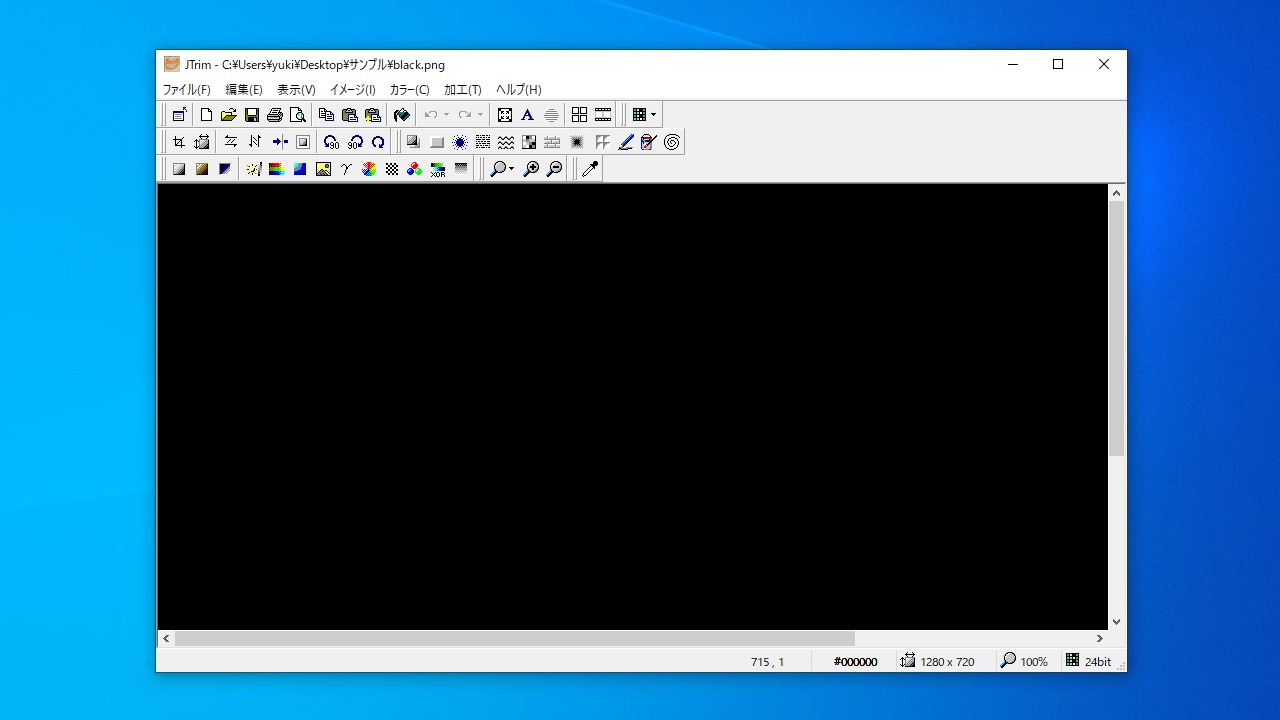Viewport: 1280px width, 720px height.
Task: Click the XOR color icon
Action: 438,169
